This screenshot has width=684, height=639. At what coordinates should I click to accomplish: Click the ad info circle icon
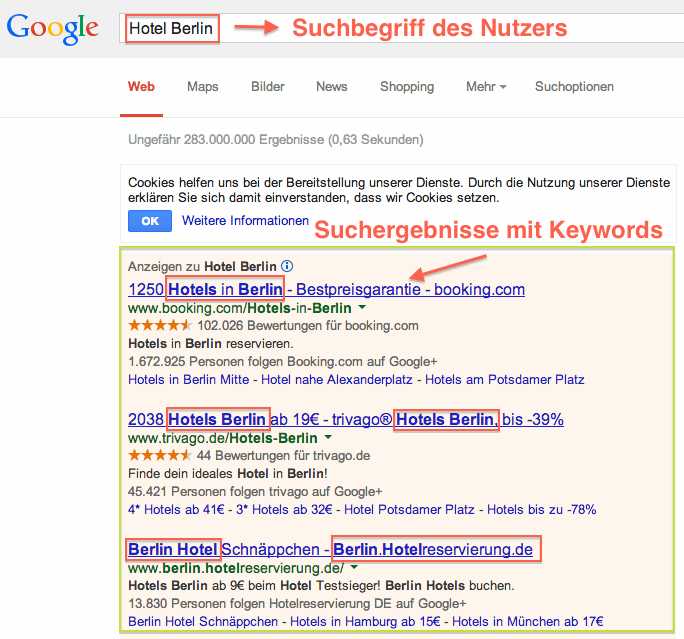(287, 266)
